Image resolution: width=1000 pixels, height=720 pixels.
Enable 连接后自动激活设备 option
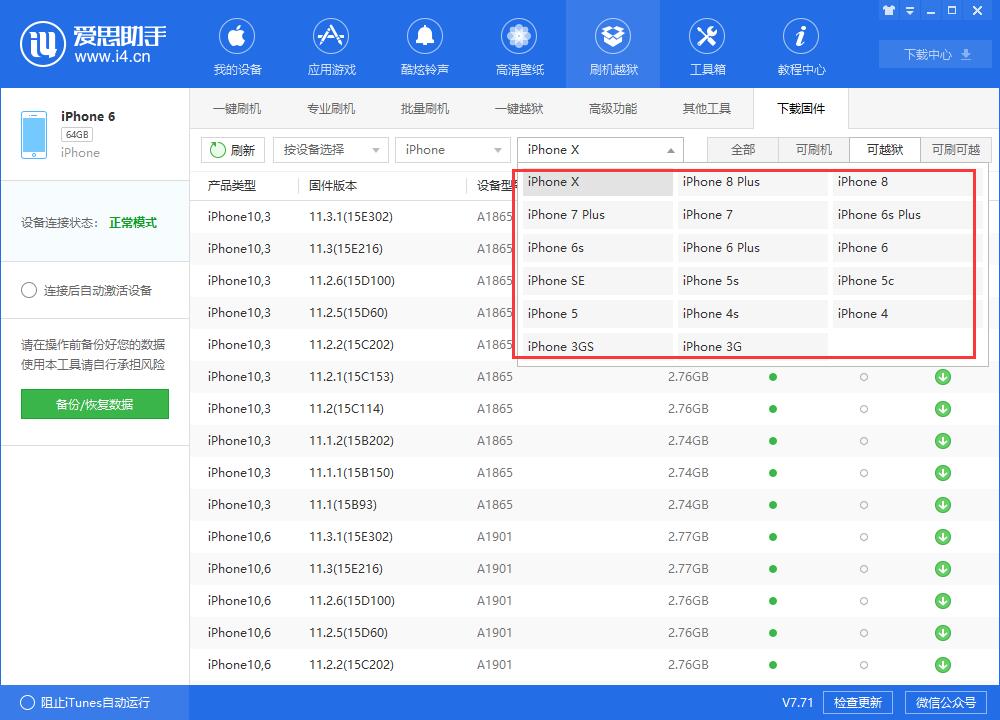click(29, 291)
